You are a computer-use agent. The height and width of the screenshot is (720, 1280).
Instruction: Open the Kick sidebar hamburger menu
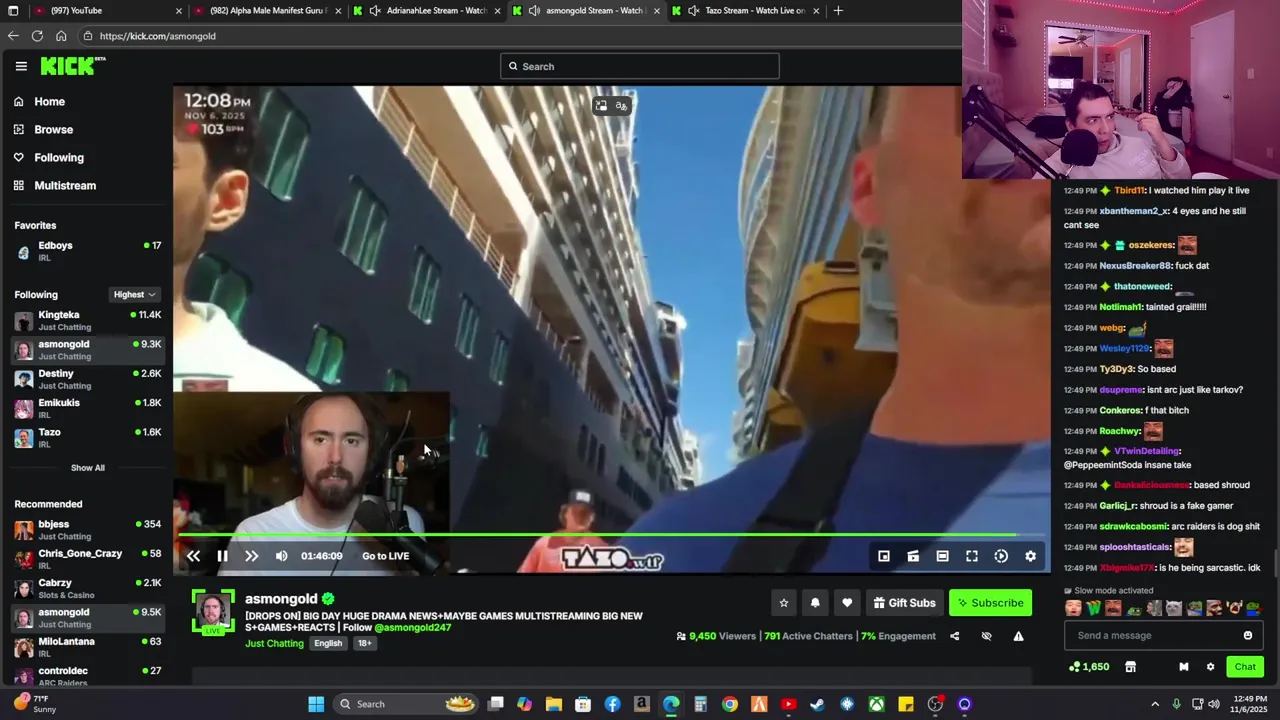pos(21,66)
